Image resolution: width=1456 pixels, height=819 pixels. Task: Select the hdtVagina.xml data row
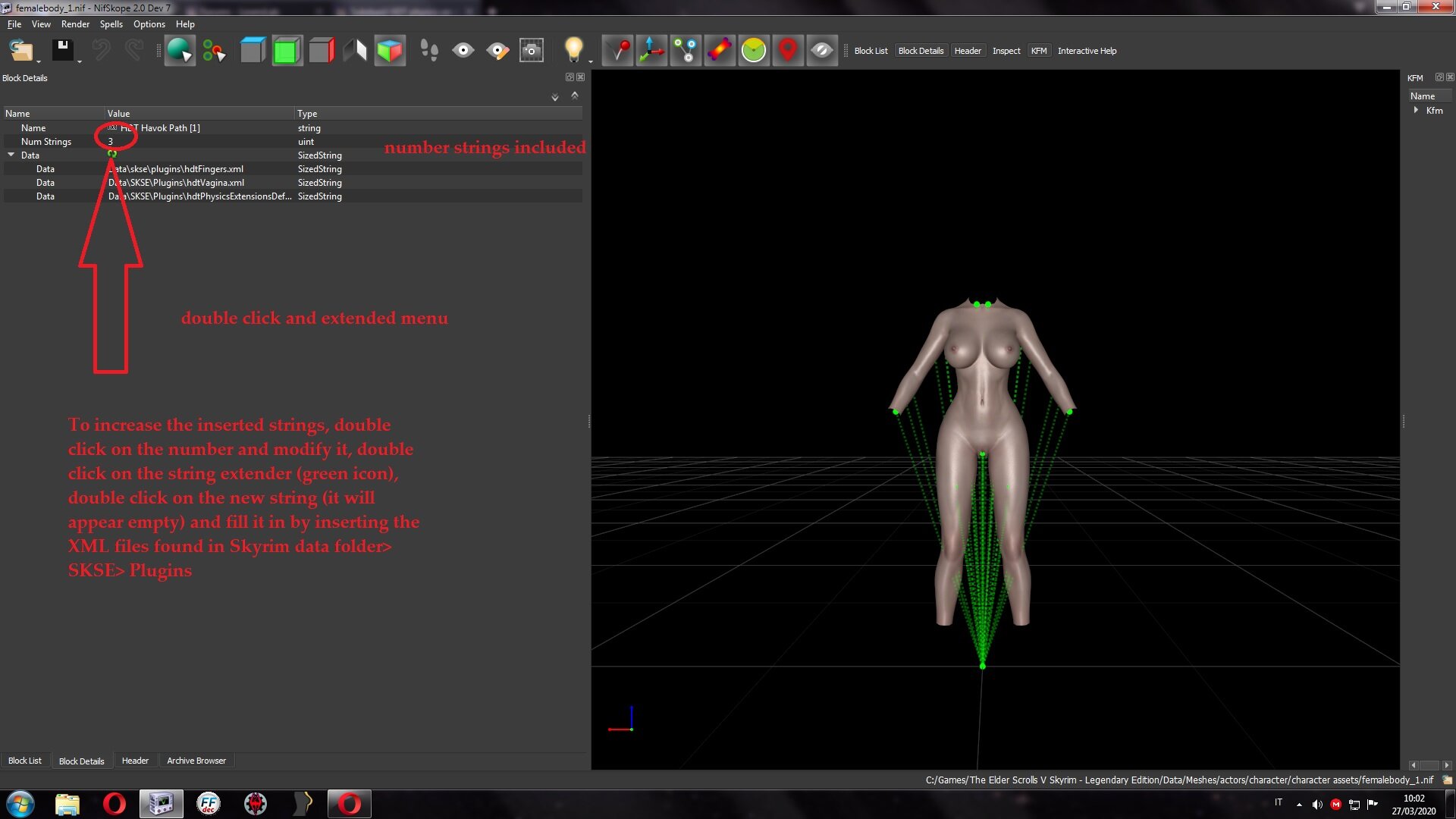[293, 183]
